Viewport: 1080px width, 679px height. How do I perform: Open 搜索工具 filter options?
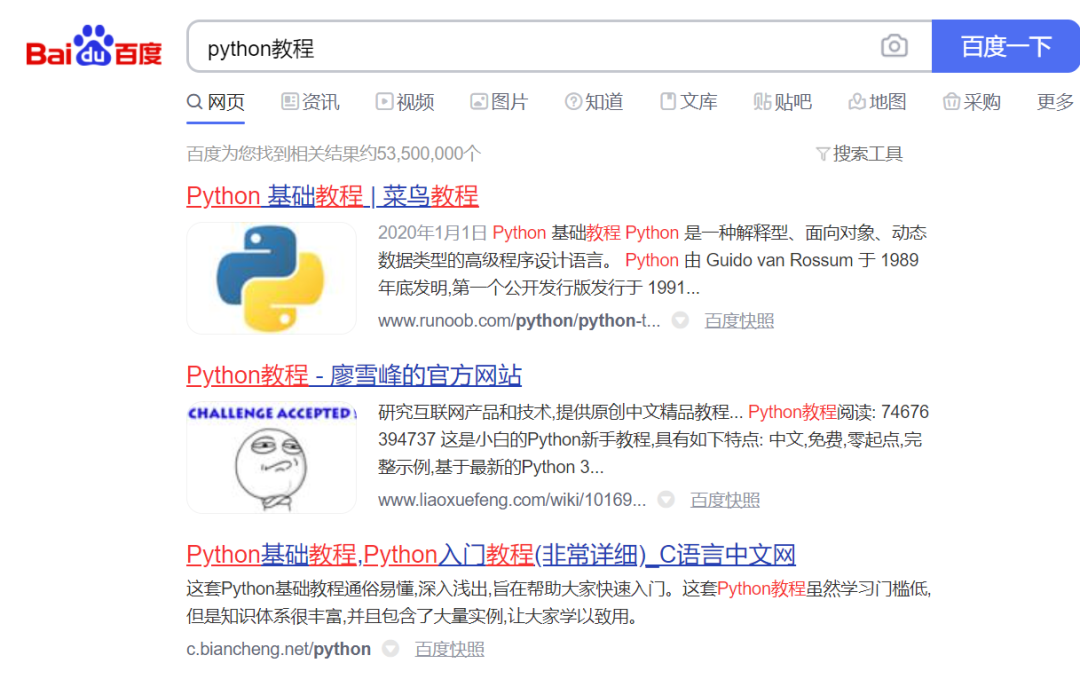tap(860, 154)
